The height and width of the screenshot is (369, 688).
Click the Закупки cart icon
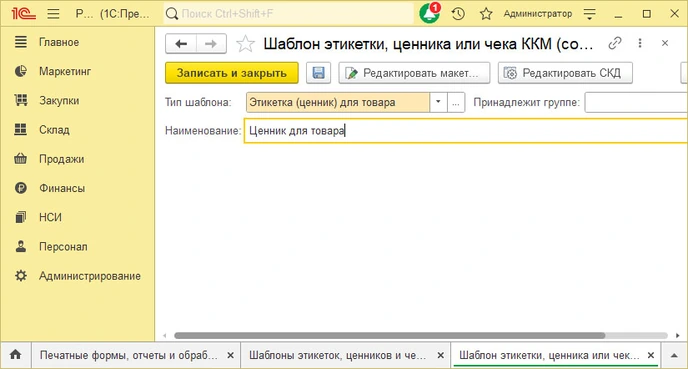(21, 100)
